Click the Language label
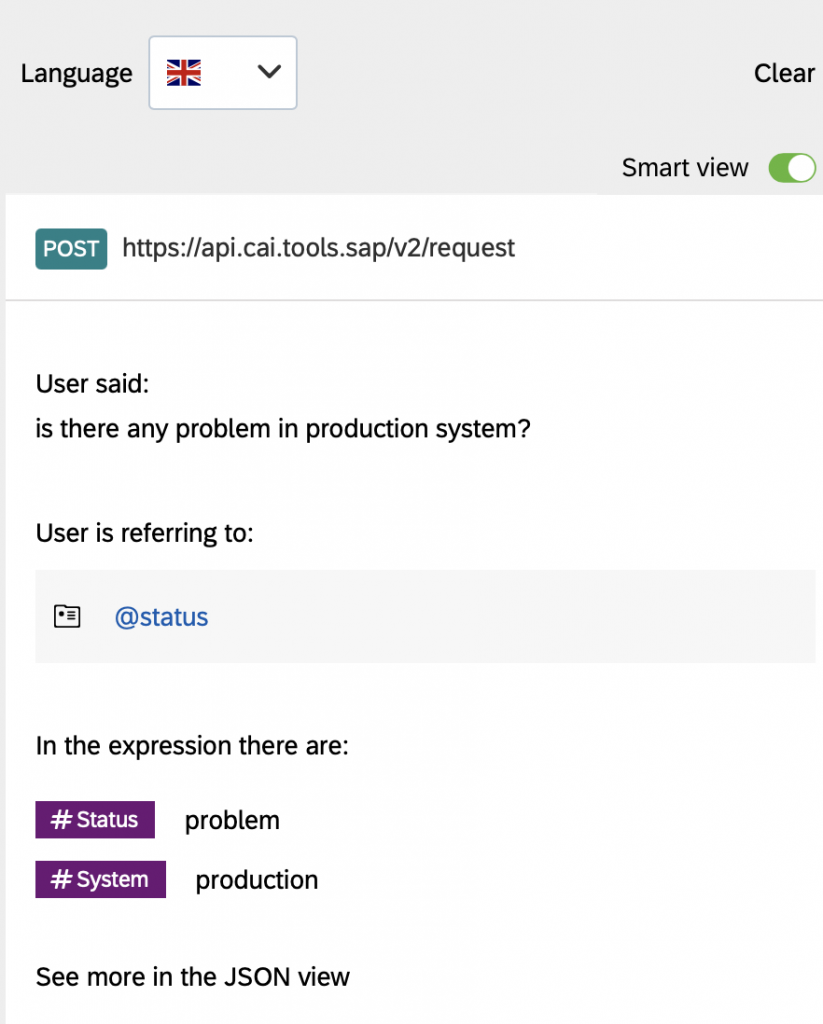The image size is (823, 1024). click(76, 74)
